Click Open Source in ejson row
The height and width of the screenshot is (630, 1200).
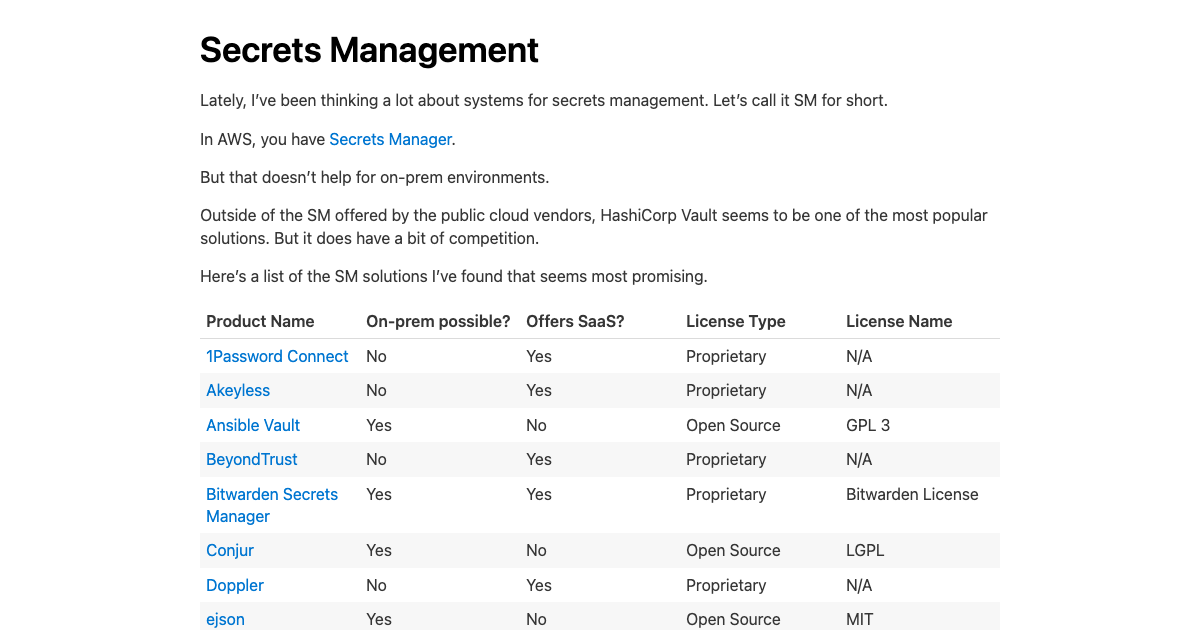[x=733, y=619]
